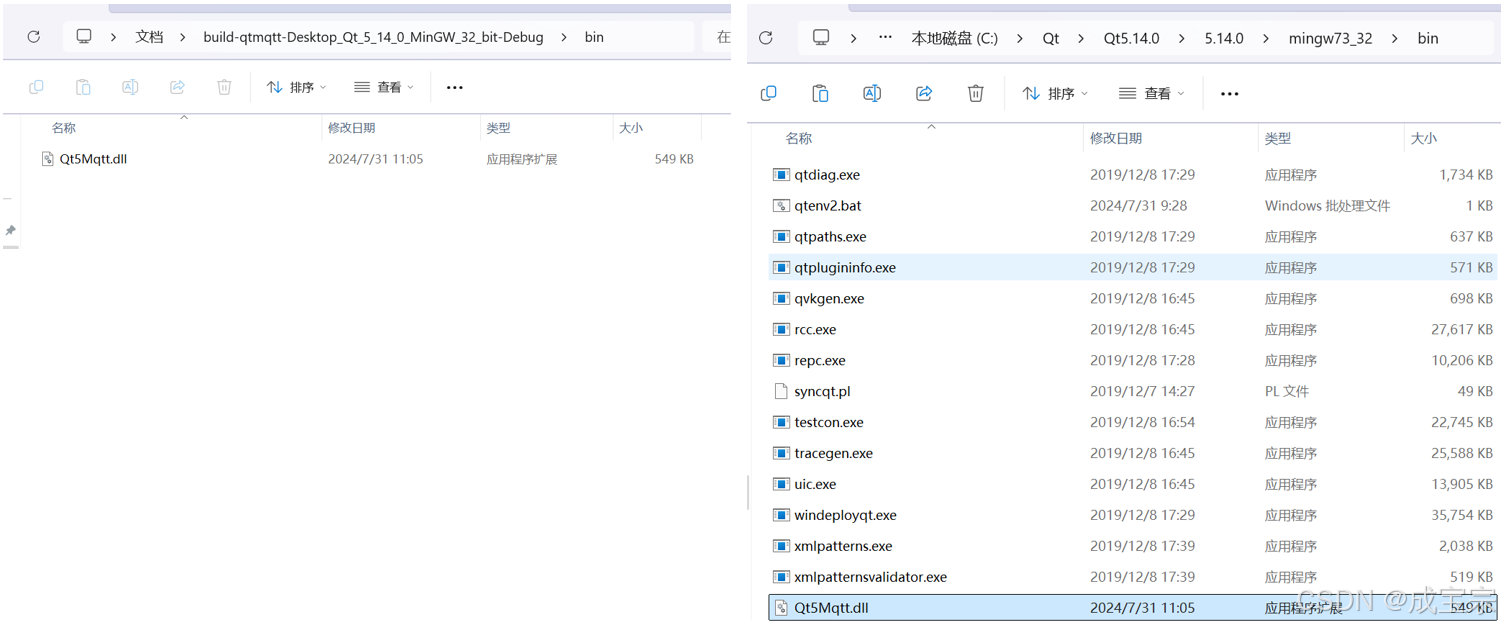Image resolution: width=1501 pixels, height=627 pixels.
Task: Click Rename icon in left window toolbar
Action: [x=130, y=87]
